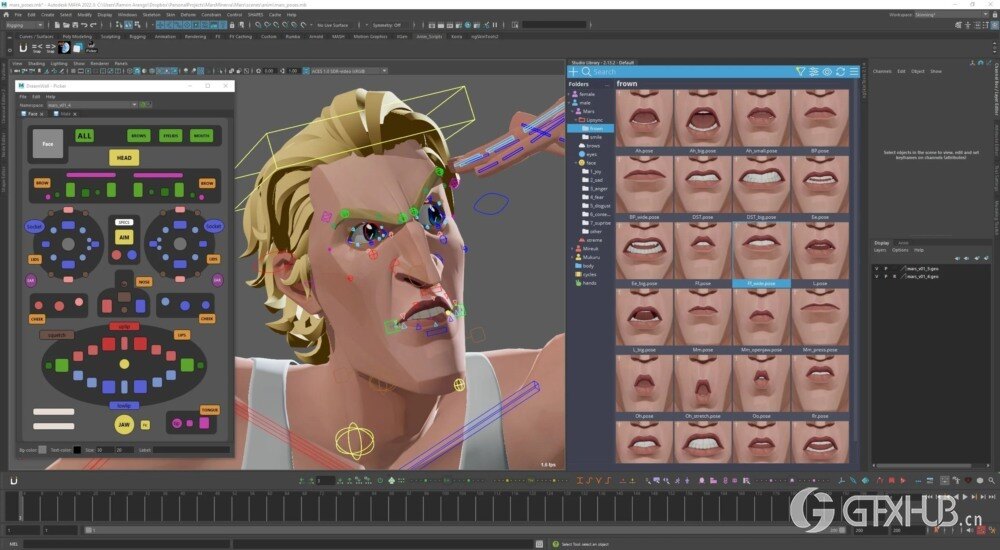Click the Bg-color swatch in Picker
The width and height of the screenshot is (1000, 550).
click(x=42, y=450)
